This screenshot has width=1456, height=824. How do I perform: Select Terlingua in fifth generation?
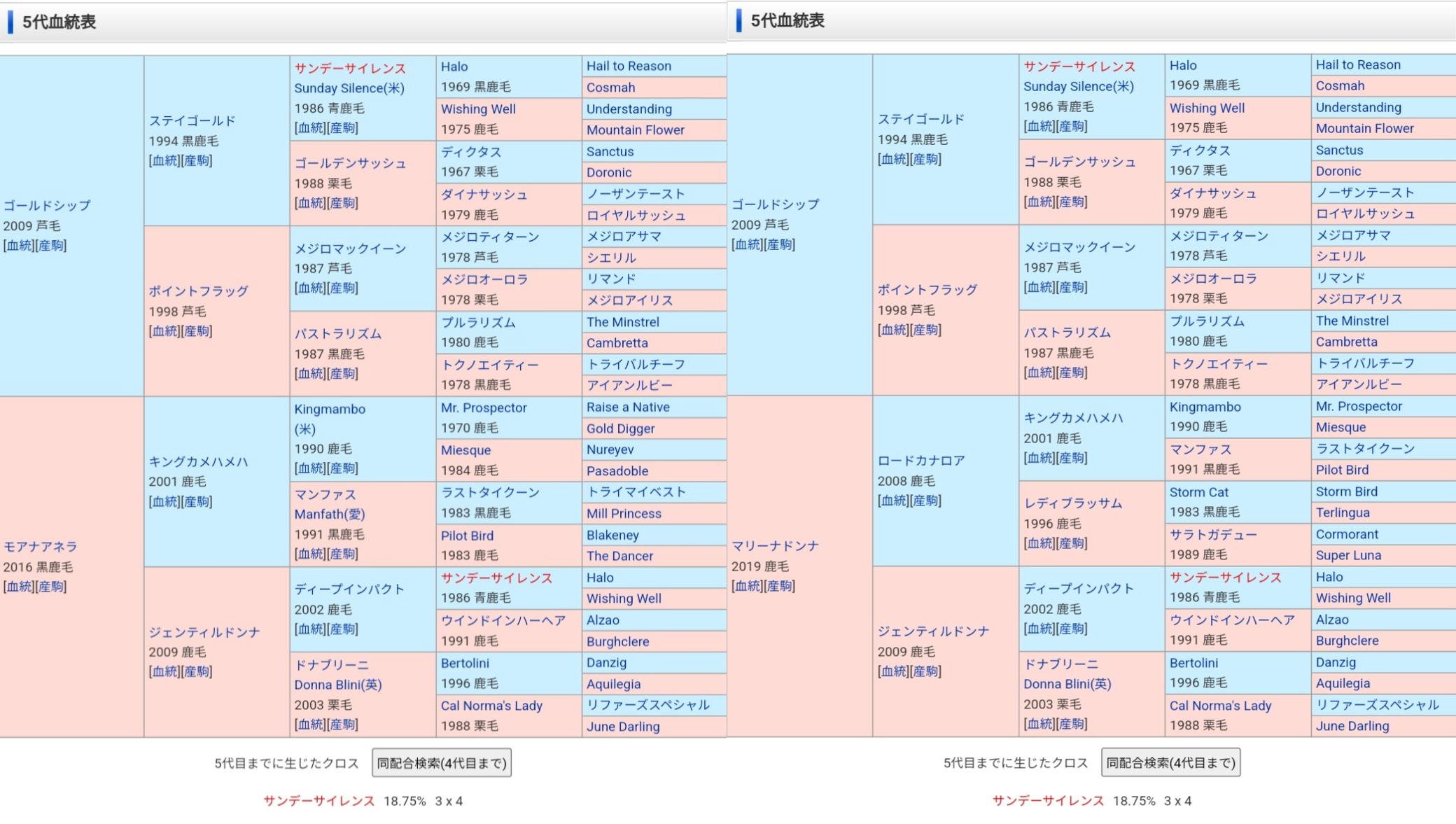(1342, 512)
